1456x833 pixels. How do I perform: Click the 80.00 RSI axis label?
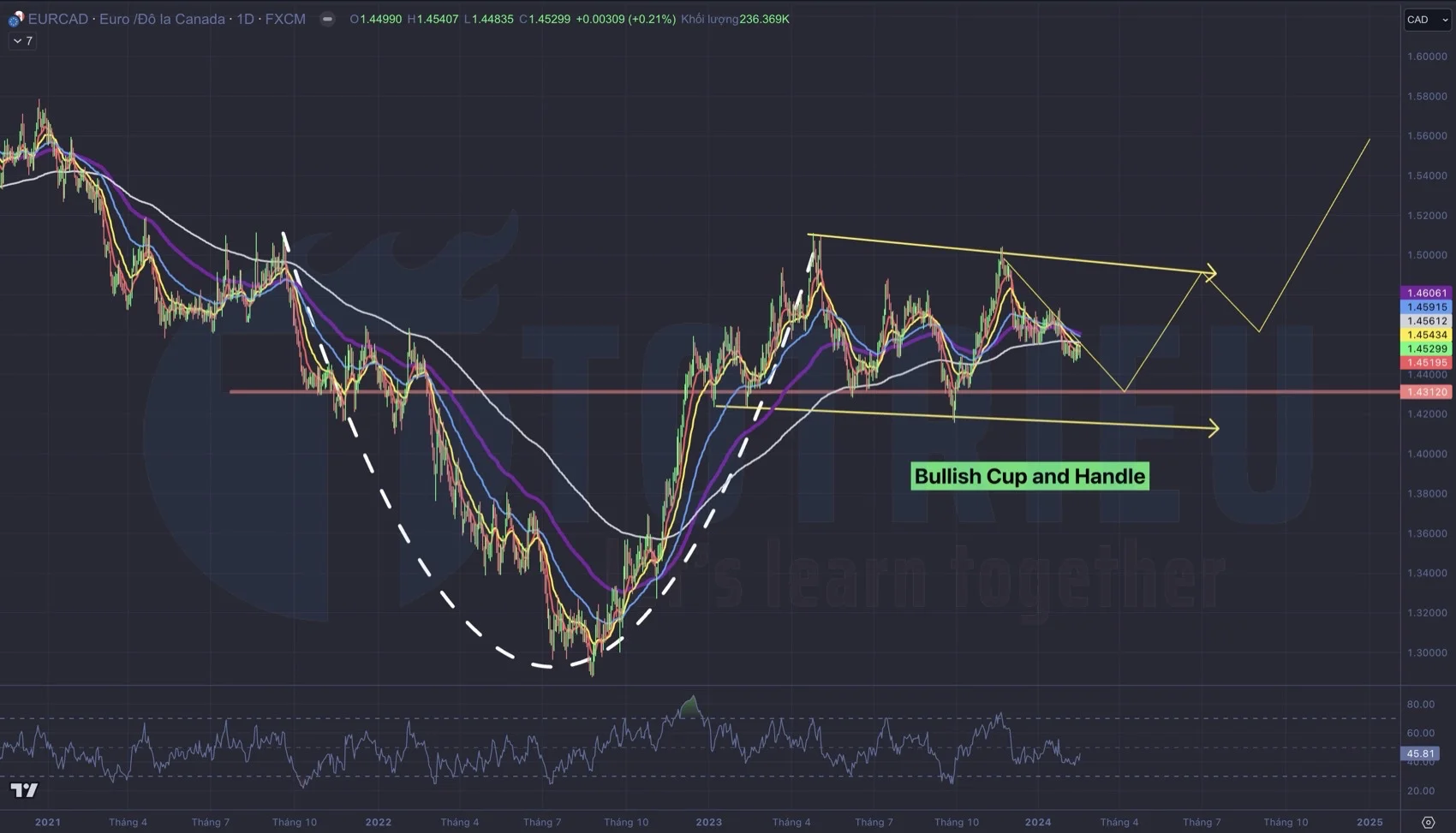(1420, 705)
